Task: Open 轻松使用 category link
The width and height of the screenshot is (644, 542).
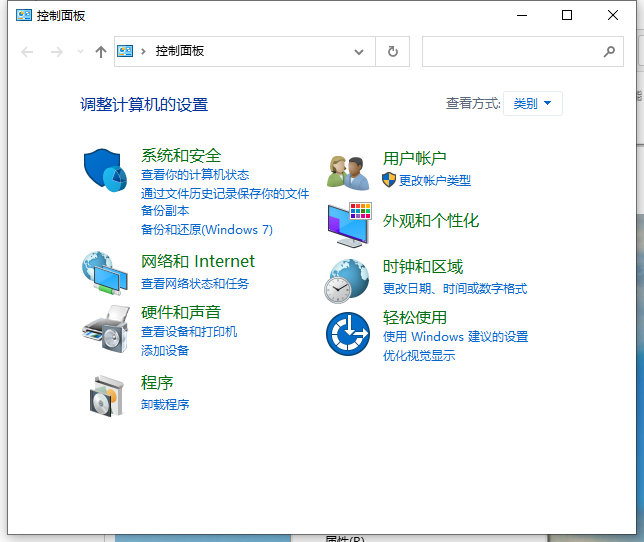Action: 414,317
